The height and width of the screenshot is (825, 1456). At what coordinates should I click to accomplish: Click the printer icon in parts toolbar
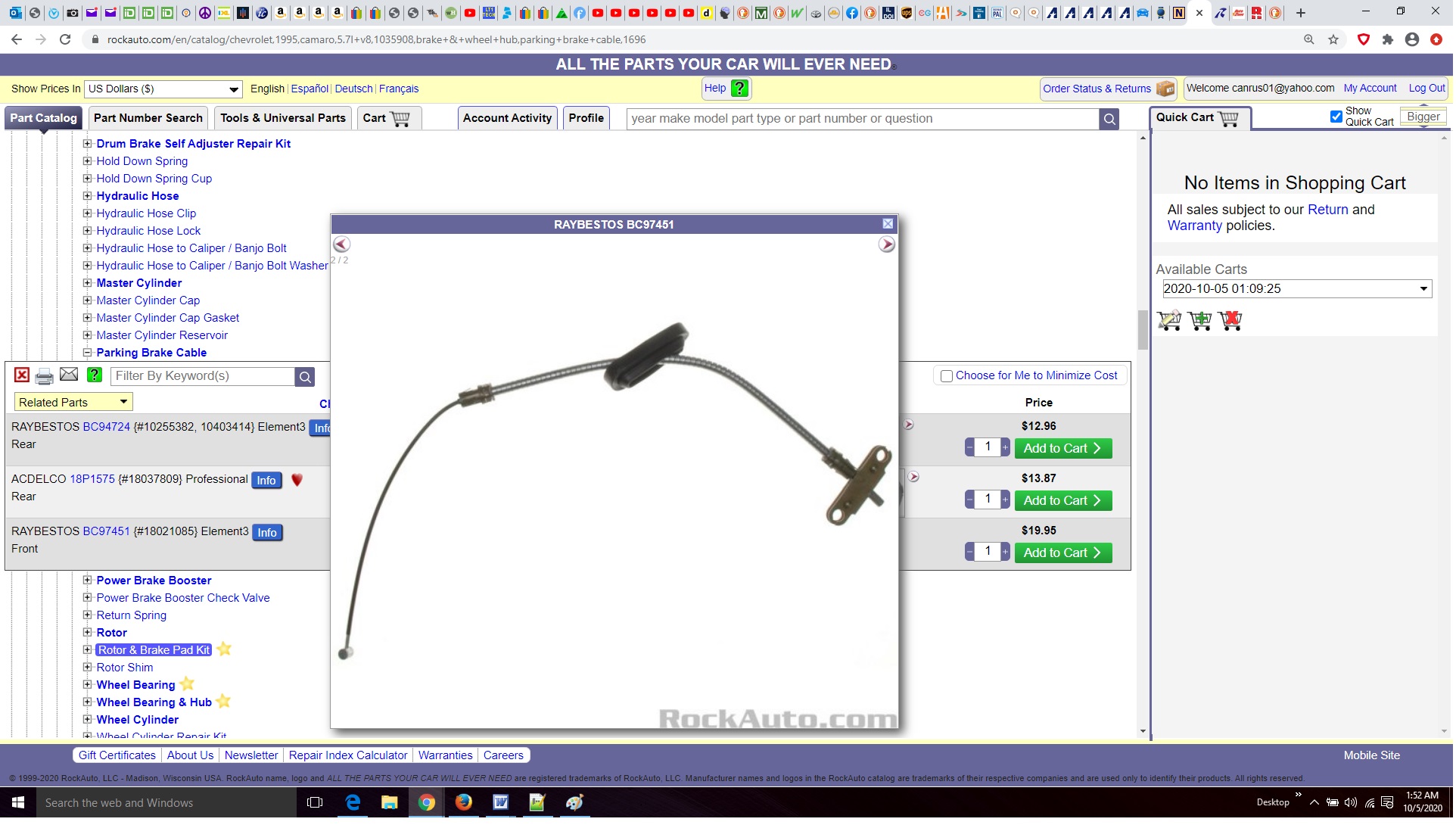(45, 376)
